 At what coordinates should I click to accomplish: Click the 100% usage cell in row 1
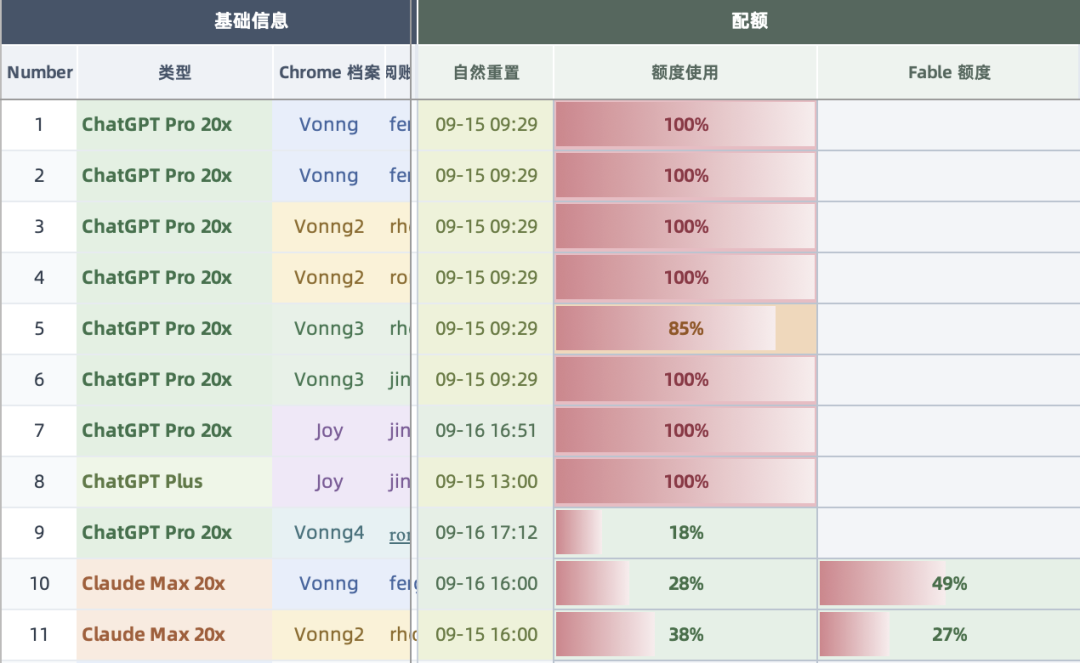pos(685,125)
